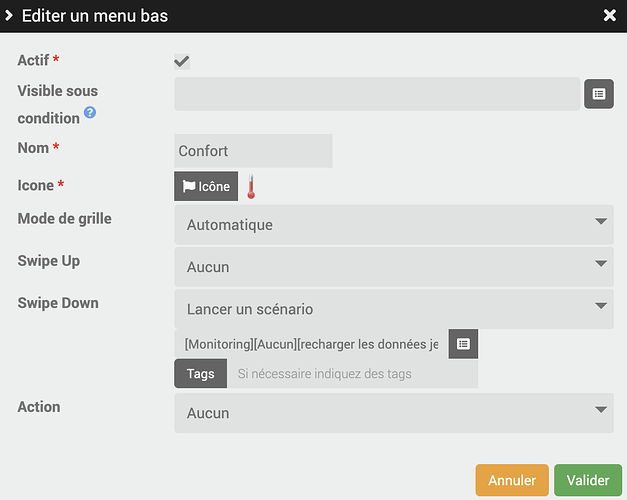Click the tags input placeholder field
Screen dimensions: 627x500
tap(352, 374)
